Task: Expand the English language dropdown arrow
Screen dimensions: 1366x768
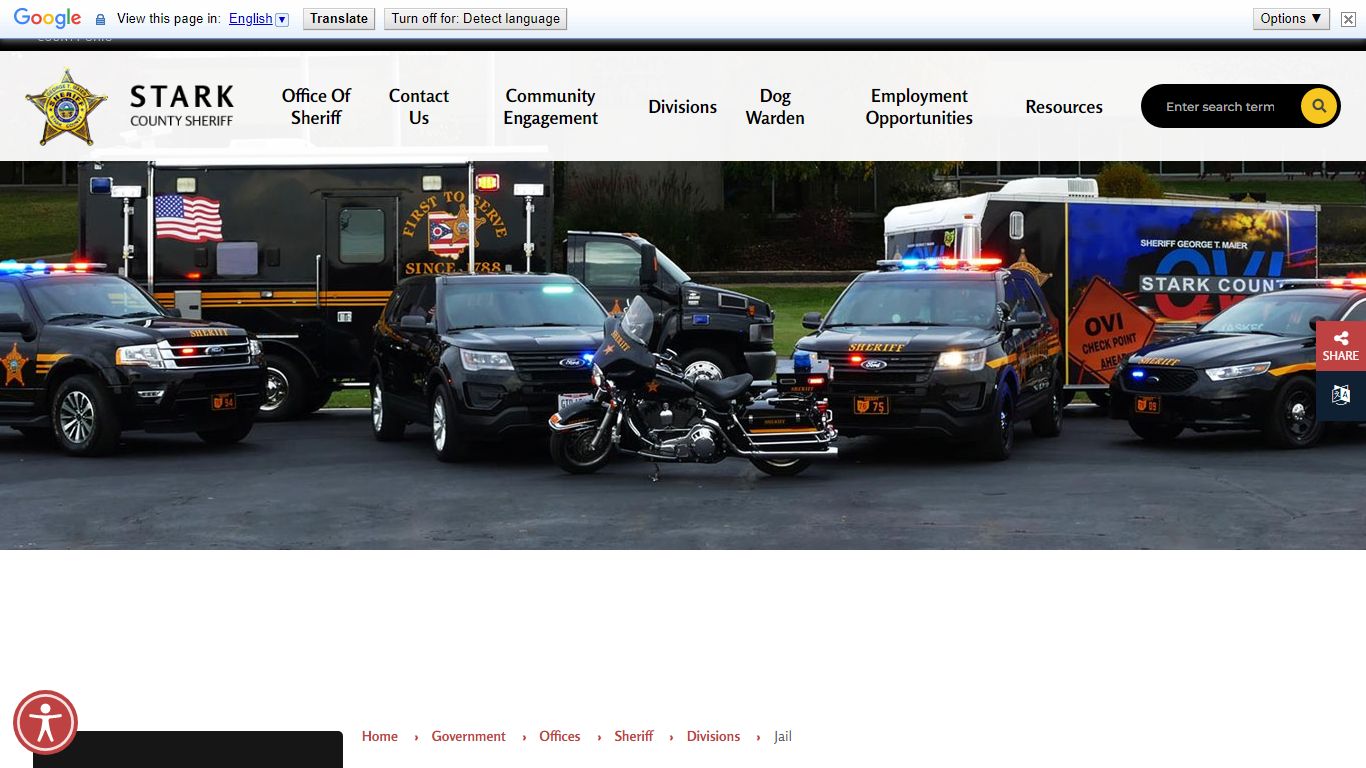Action: tap(282, 19)
